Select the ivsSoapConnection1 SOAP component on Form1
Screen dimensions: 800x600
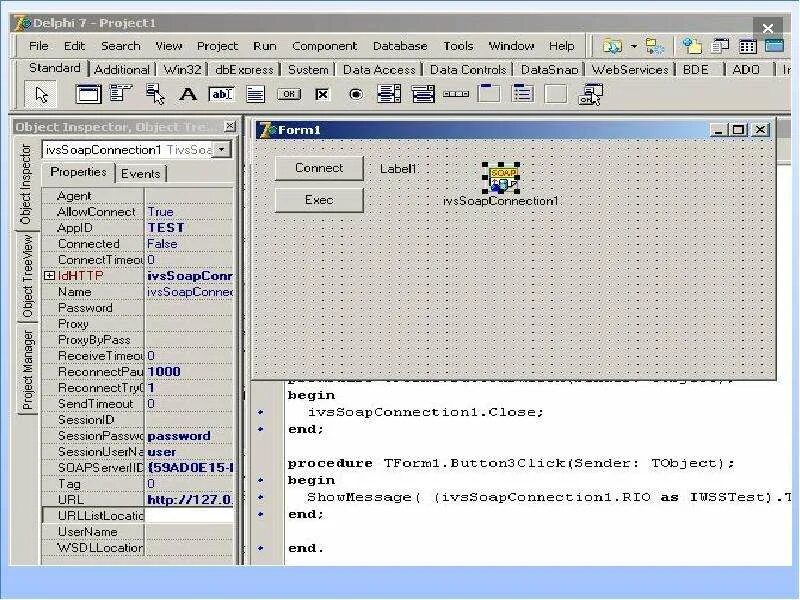502,178
